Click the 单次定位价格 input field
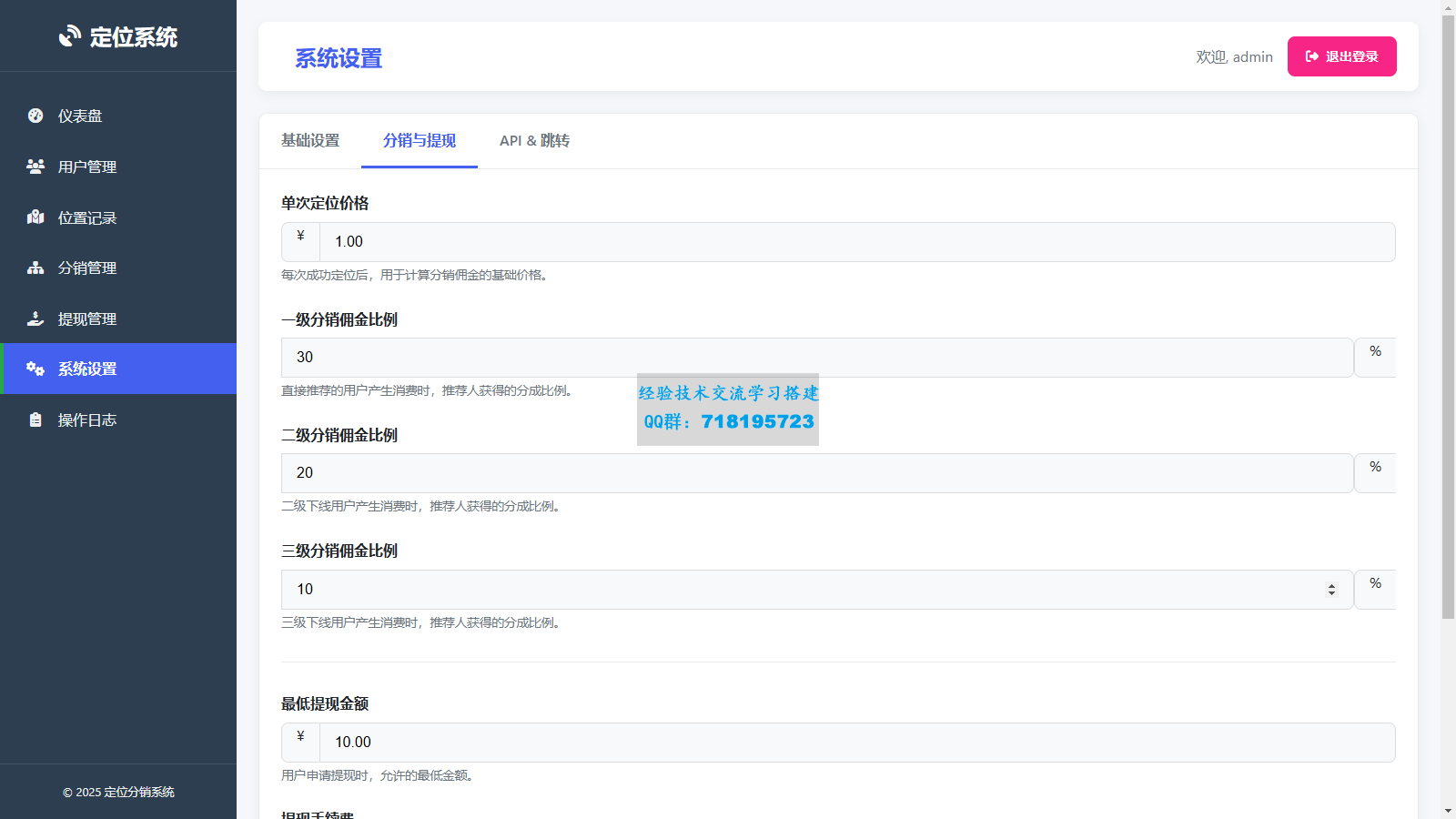Screen dimensions: 1456x819 (857, 242)
